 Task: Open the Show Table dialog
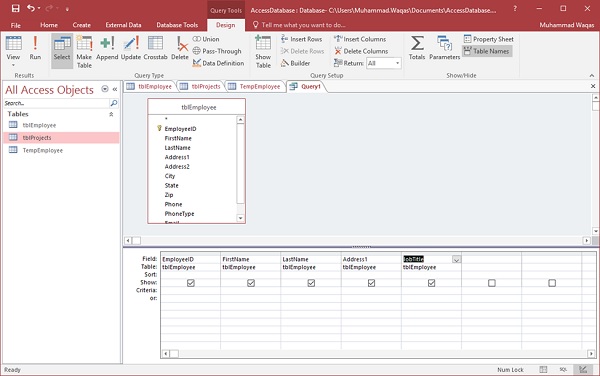tap(263, 51)
